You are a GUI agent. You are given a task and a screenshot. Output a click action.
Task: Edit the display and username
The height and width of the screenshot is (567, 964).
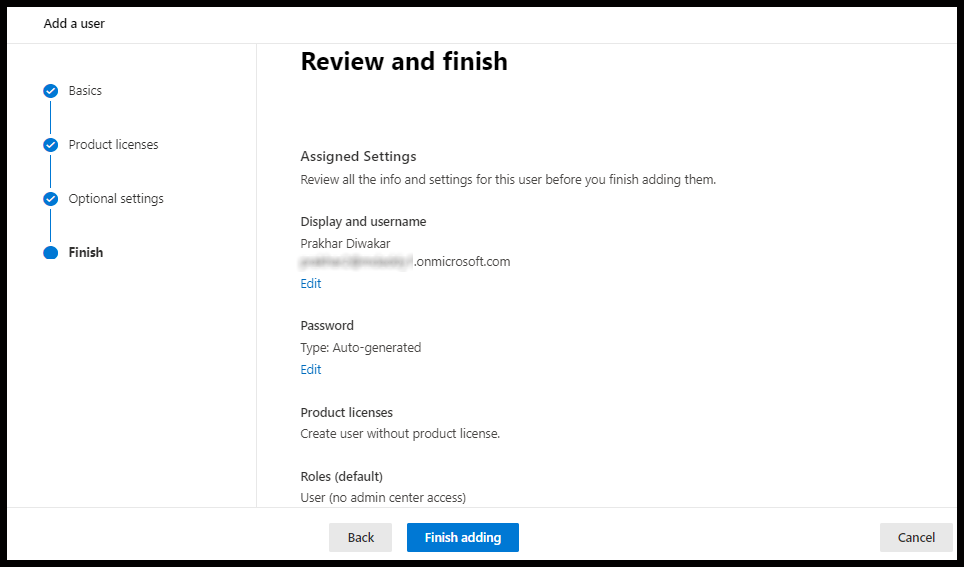pyautogui.click(x=311, y=284)
